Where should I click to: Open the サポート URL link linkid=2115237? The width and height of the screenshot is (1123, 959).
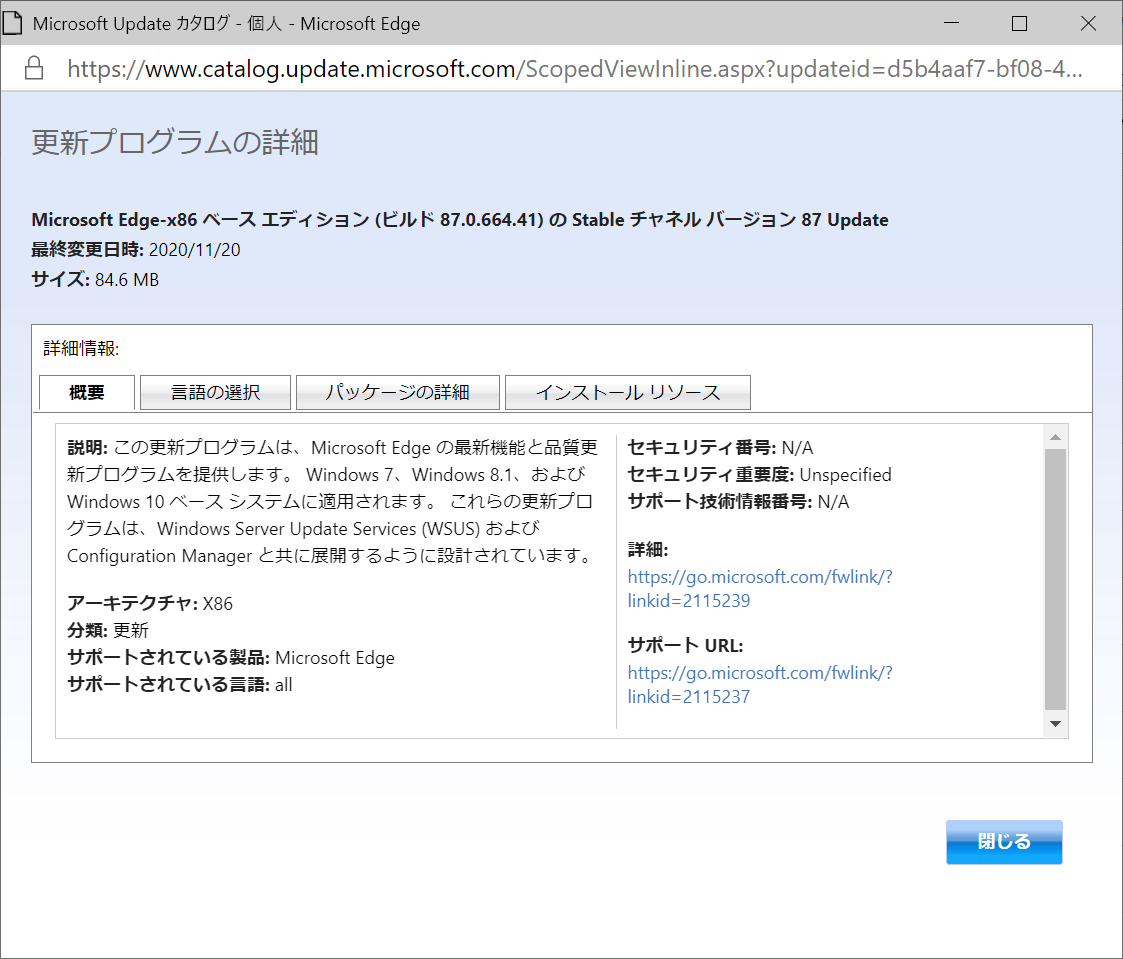(760, 685)
